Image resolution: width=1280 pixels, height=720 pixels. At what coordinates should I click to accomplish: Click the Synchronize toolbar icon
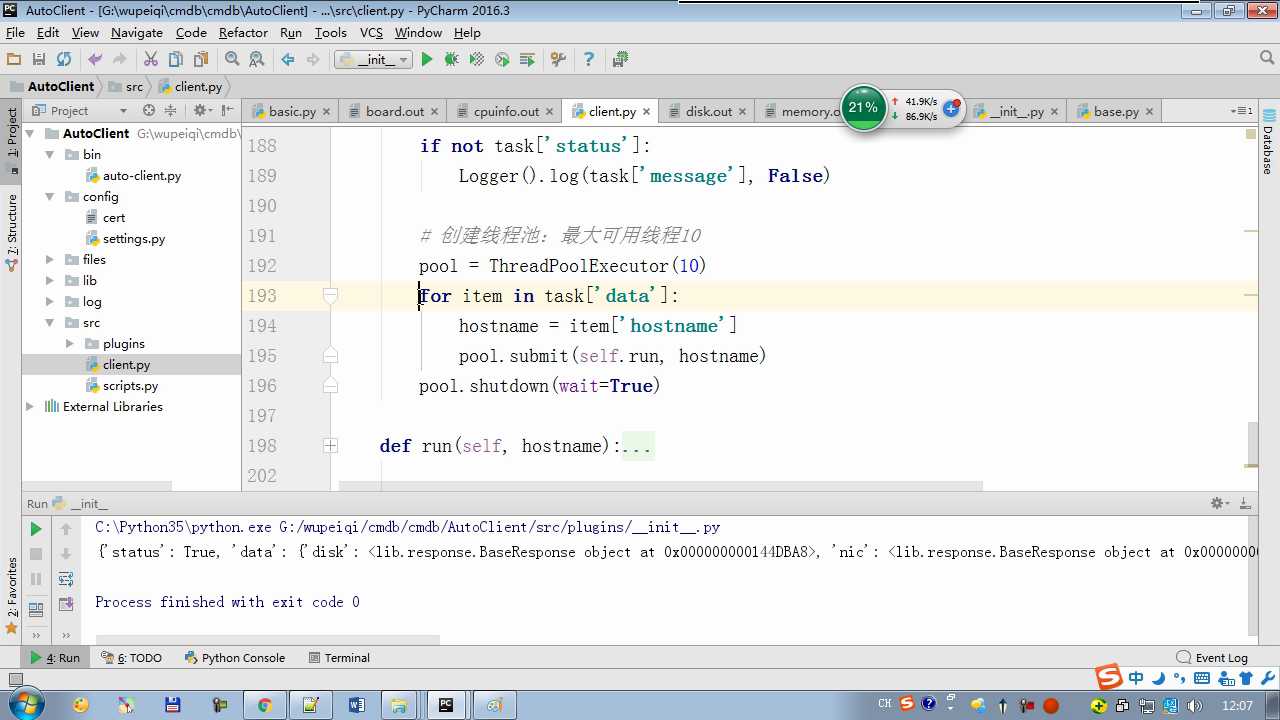[64, 60]
